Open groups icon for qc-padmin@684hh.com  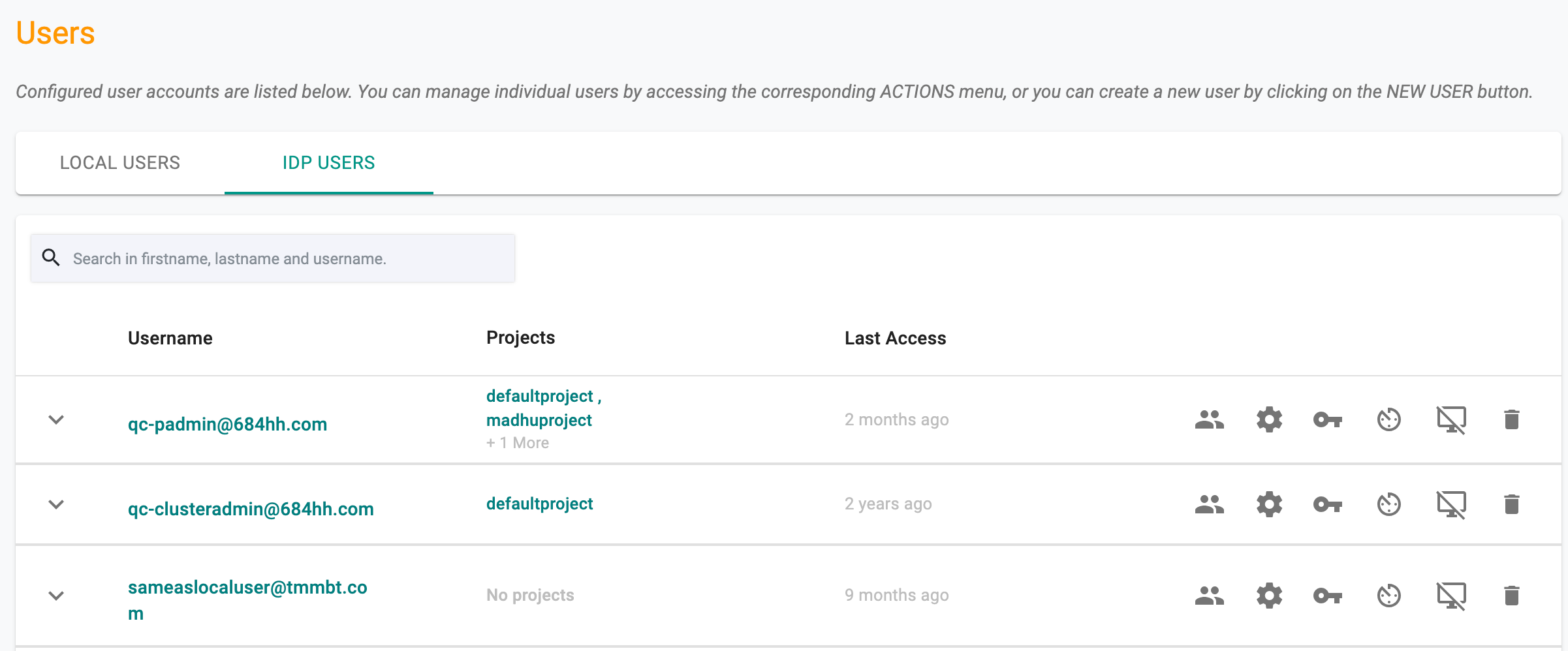point(1209,419)
